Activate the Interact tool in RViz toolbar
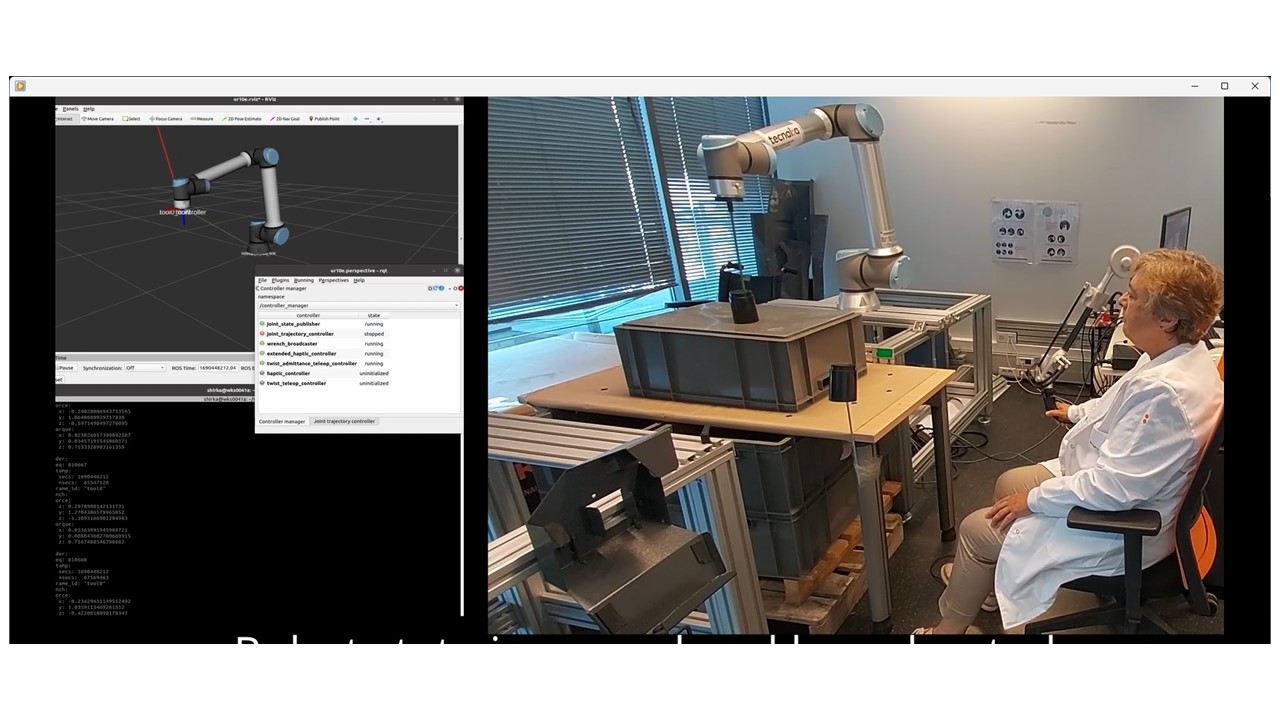Screen dimensions: 1280x720 (x=66, y=119)
